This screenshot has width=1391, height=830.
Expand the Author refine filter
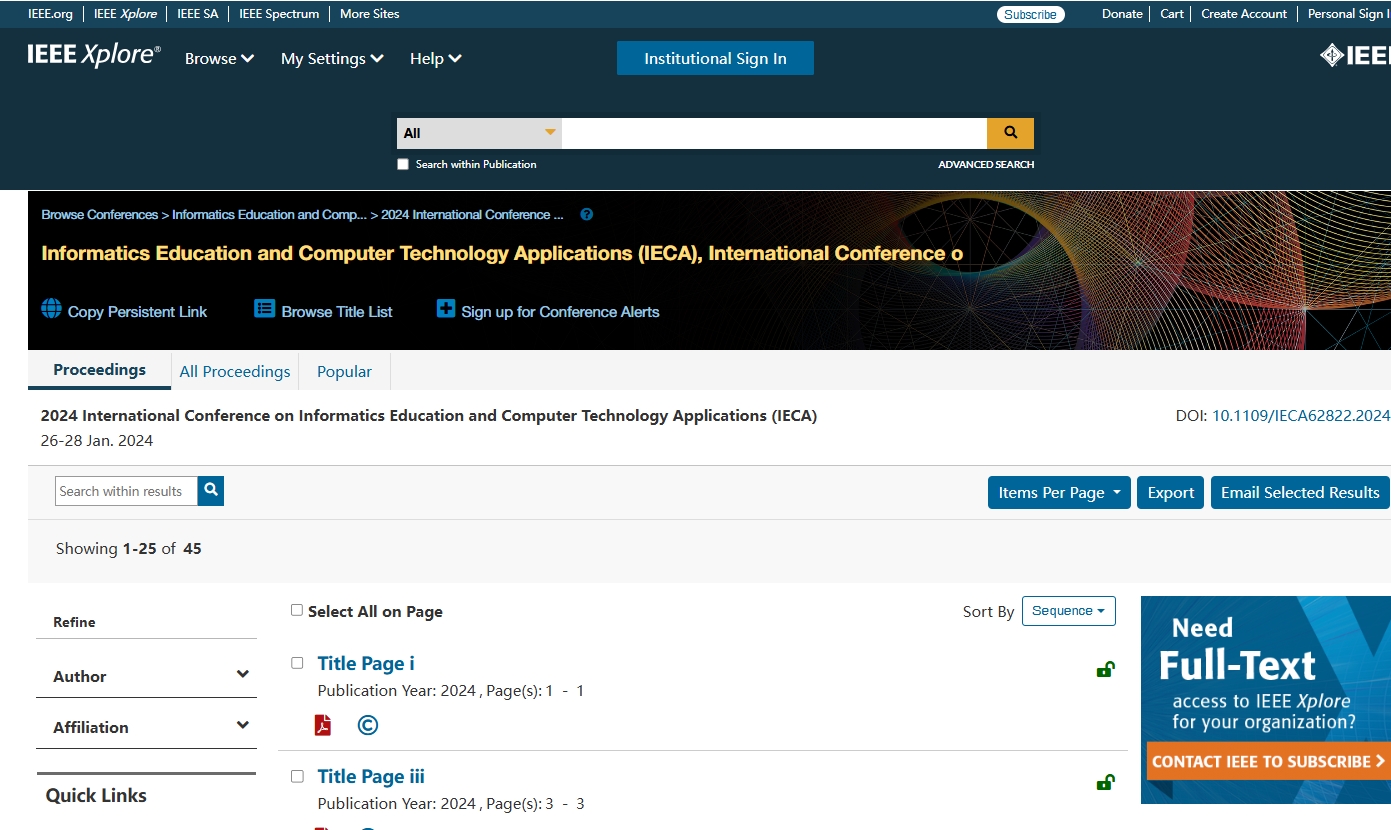[x=147, y=676]
